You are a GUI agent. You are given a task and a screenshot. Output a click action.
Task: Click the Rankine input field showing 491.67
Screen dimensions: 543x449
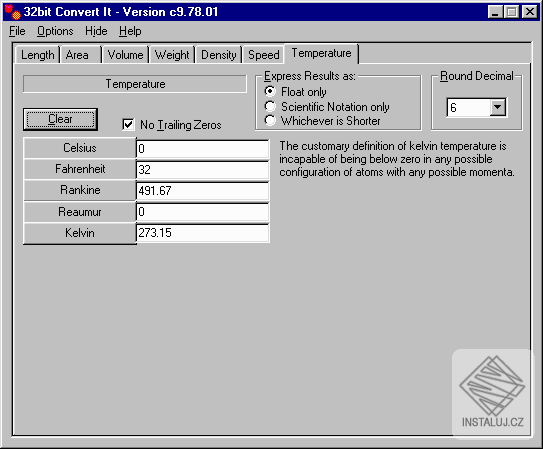[203, 191]
